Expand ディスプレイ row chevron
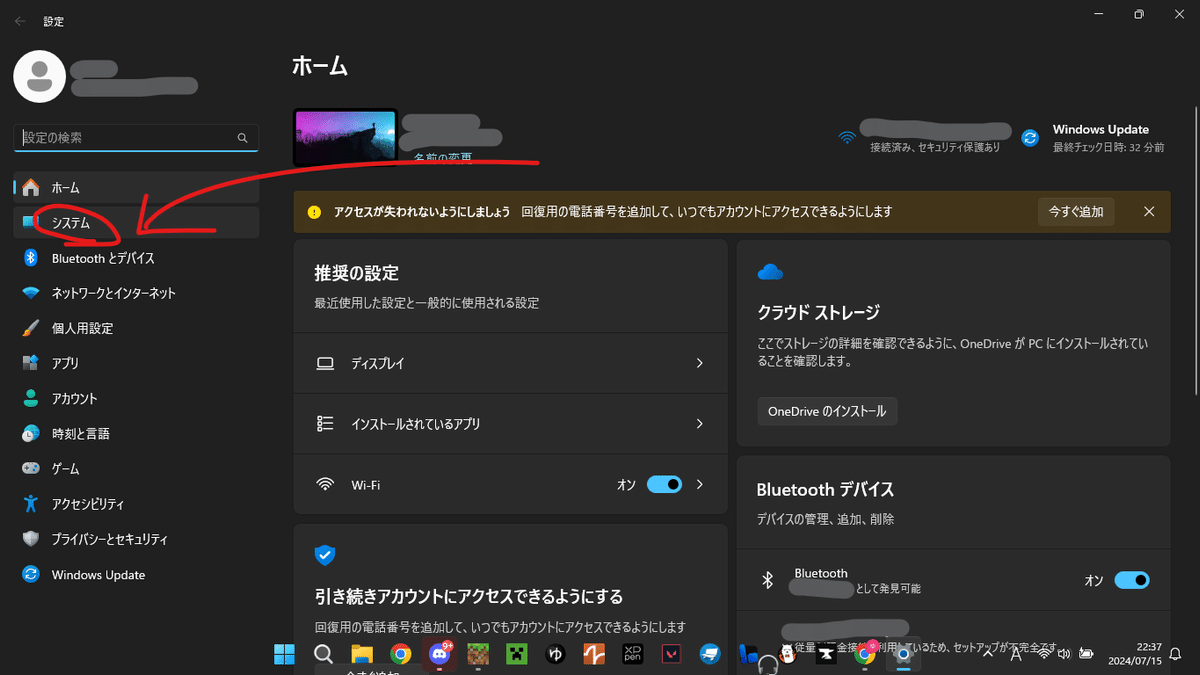The height and width of the screenshot is (675, 1200). [x=700, y=363]
